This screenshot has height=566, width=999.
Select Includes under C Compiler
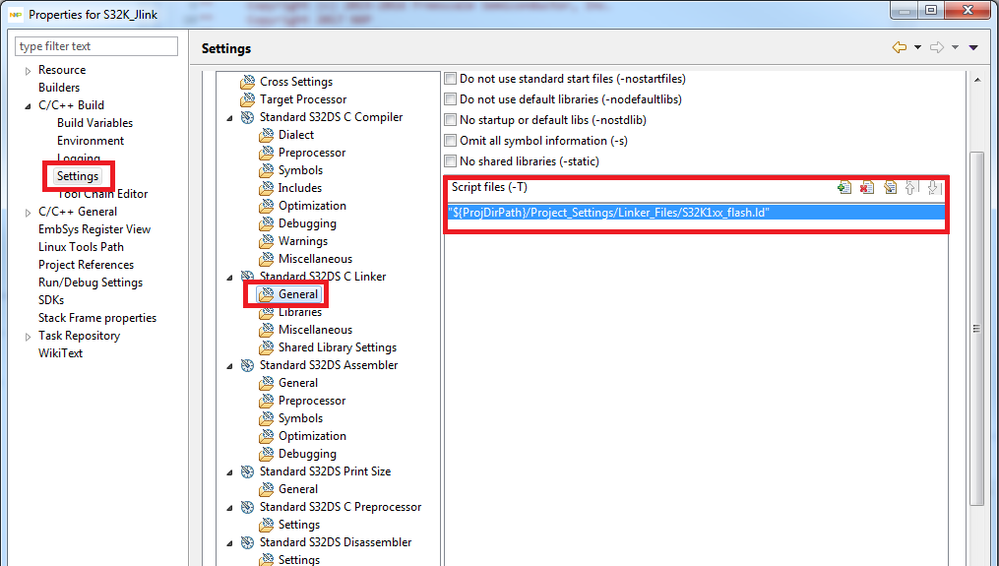pos(299,188)
